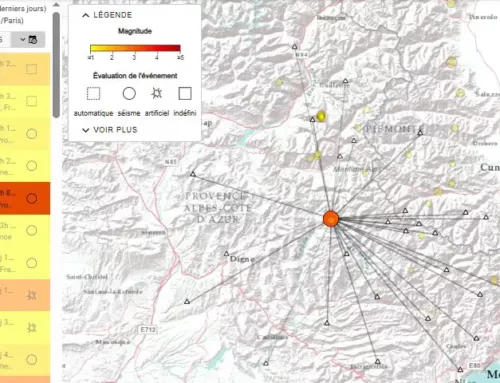This screenshot has width=500, height=383.
Task: Click the circle 'séisme' legend icon
Action: point(129,94)
